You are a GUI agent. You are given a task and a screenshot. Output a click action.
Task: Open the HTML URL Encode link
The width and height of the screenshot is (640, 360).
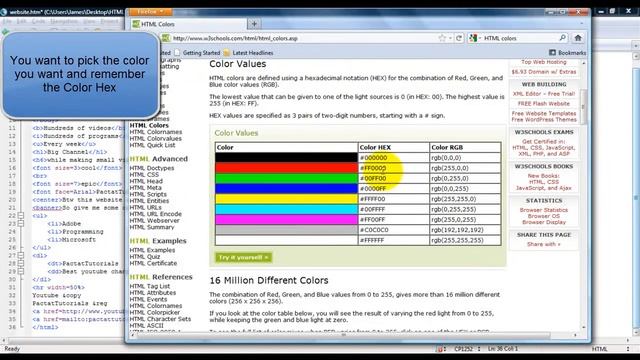tap(156, 214)
